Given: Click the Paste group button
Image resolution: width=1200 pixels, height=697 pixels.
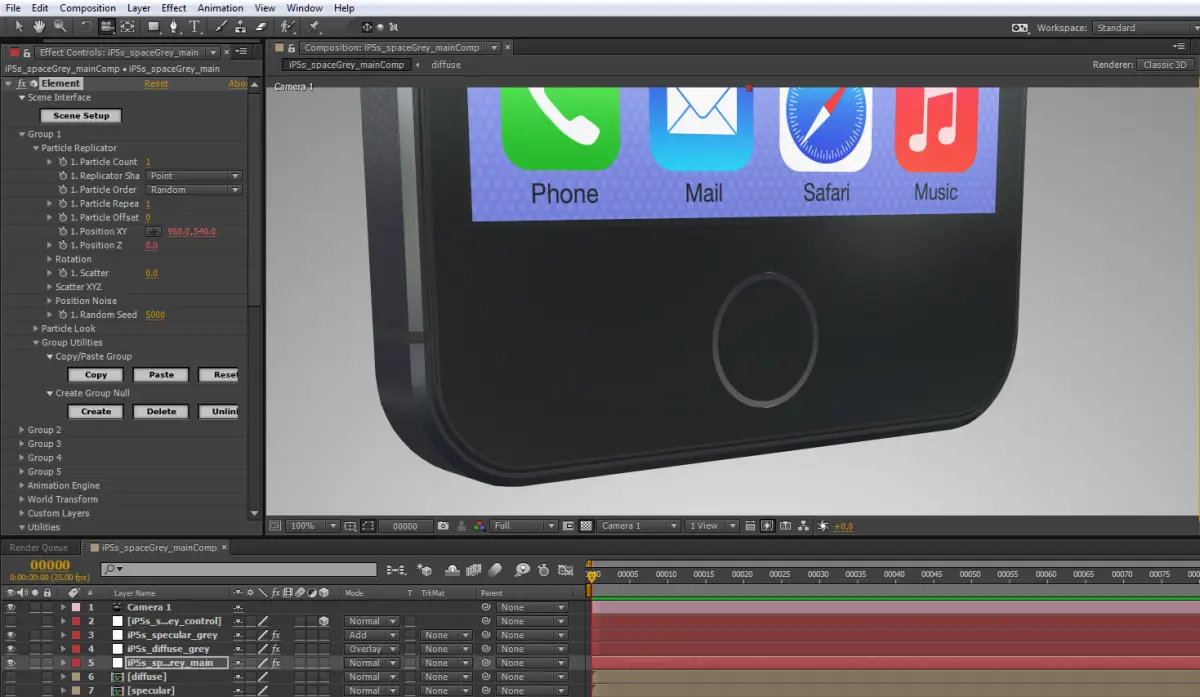Looking at the screenshot, I should pyautogui.click(x=161, y=375).
